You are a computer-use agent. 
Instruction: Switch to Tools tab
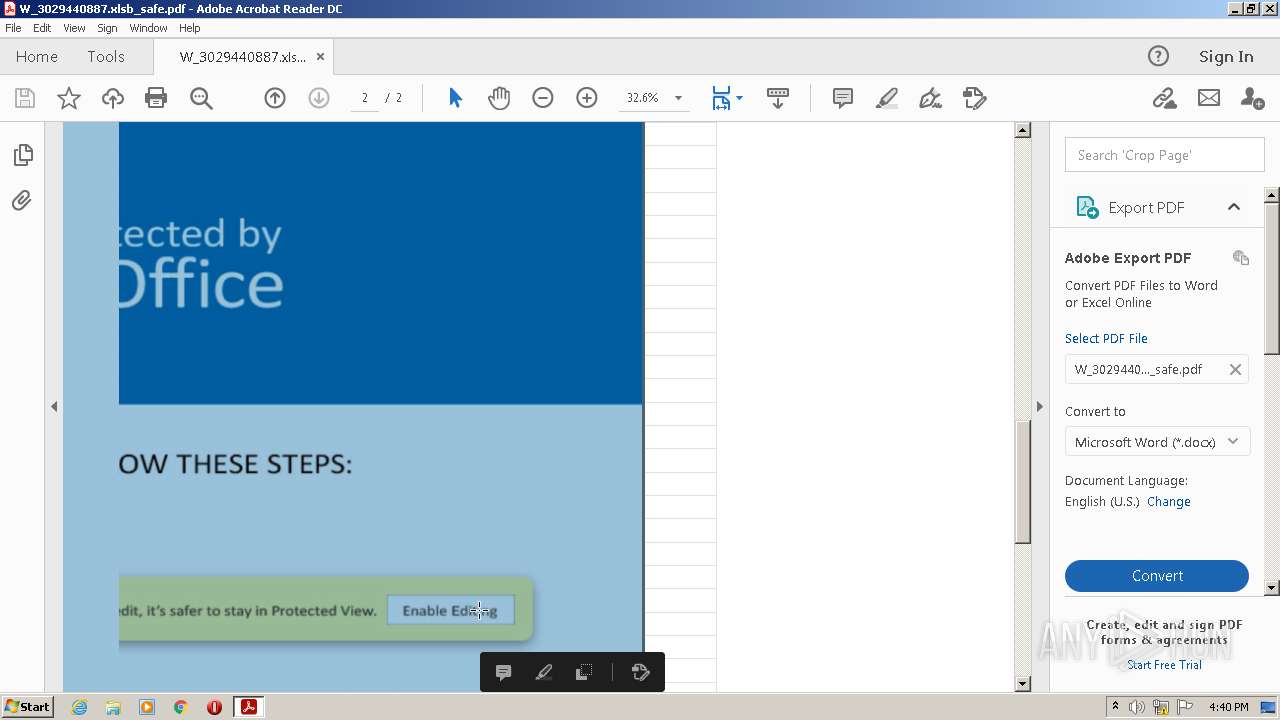106,56
